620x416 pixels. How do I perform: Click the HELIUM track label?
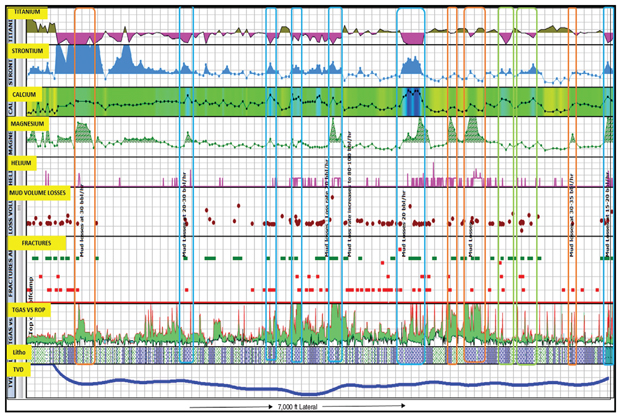coord(22,158)
